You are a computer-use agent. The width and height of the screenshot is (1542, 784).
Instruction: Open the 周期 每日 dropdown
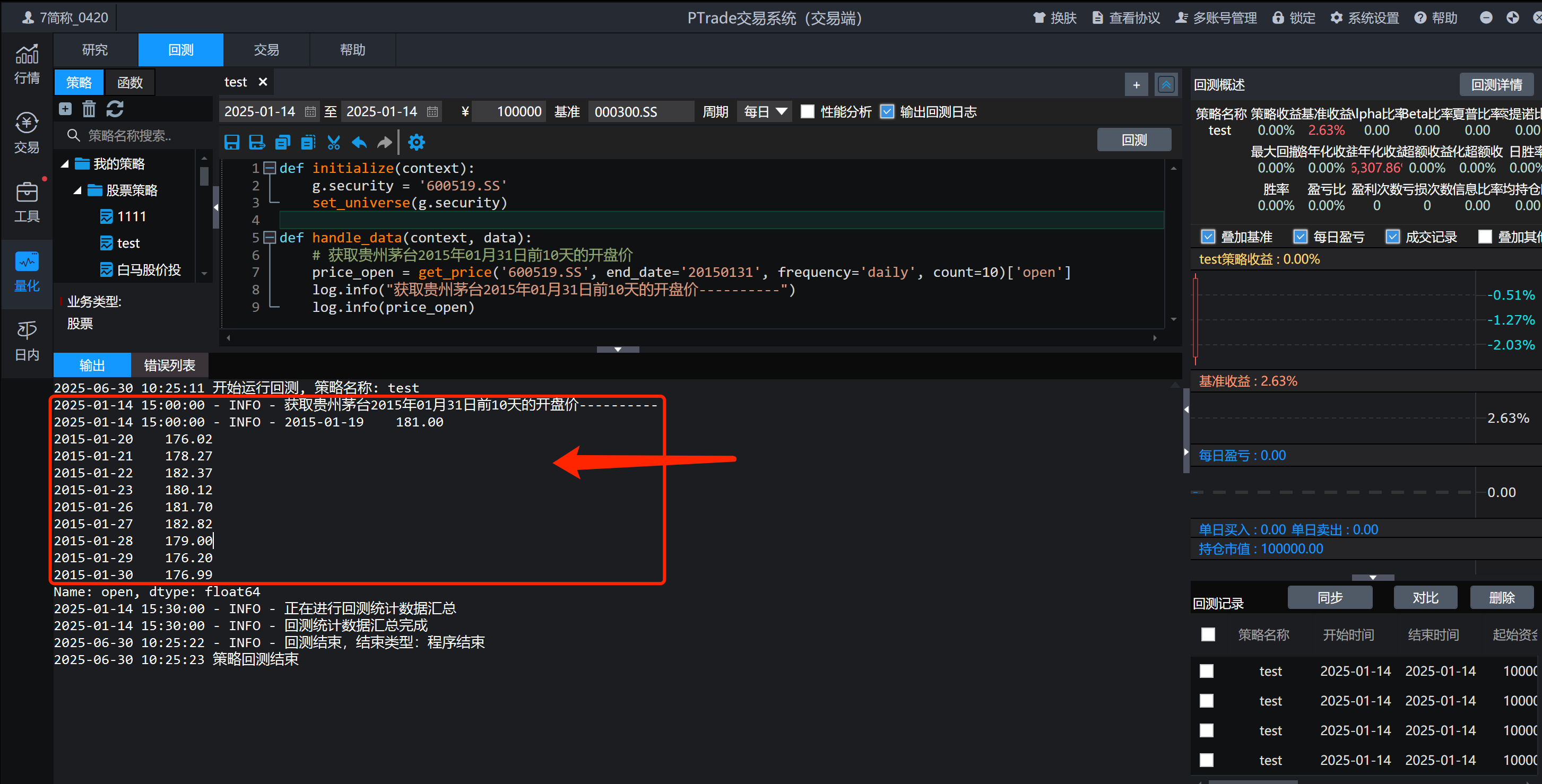[765, 112]
